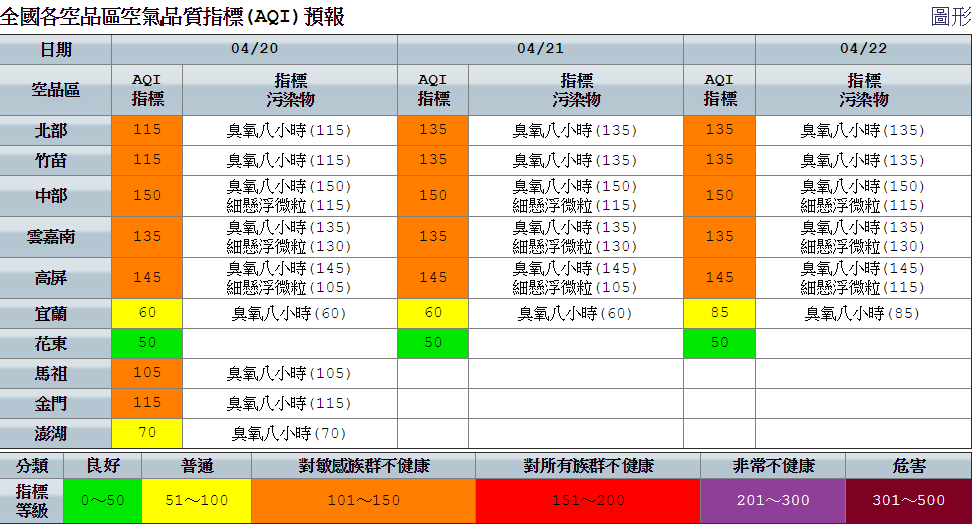Click 馬祖 AQI 105 cell
Image resolution: width=974 pixels, height=527 pixels.
[x=147, y=373]
